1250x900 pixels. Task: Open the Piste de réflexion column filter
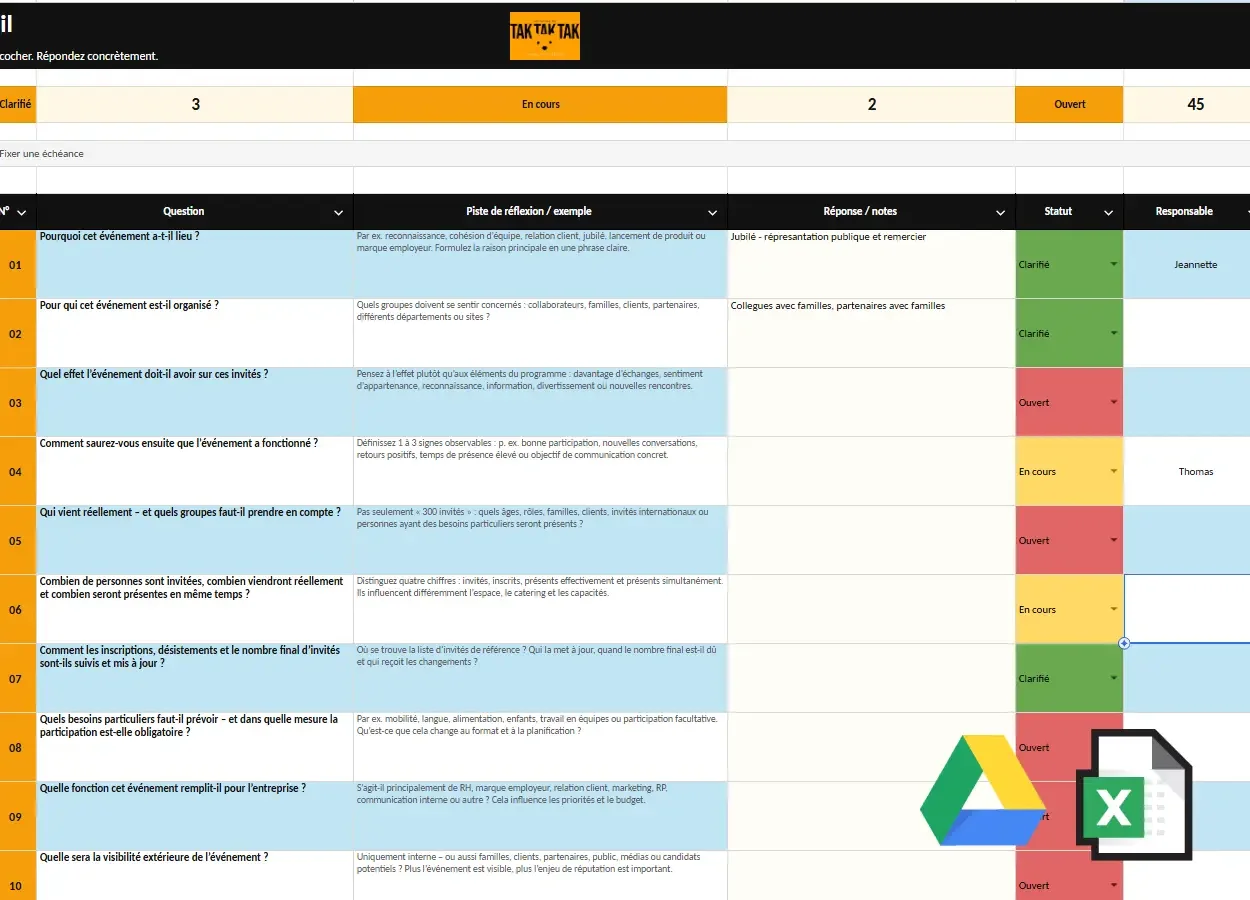click(713, 212)
